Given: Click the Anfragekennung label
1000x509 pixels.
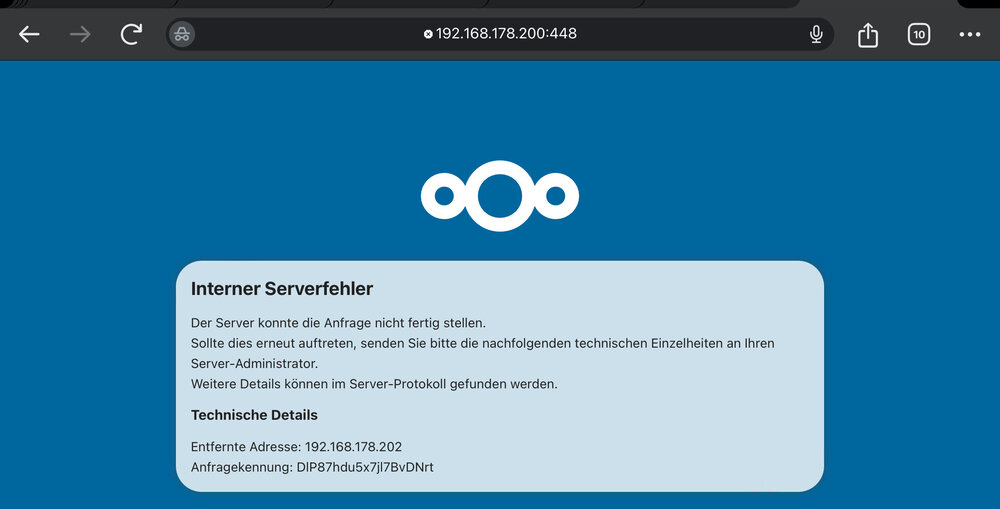Looking at the screenshot, I should click(242, 467).
